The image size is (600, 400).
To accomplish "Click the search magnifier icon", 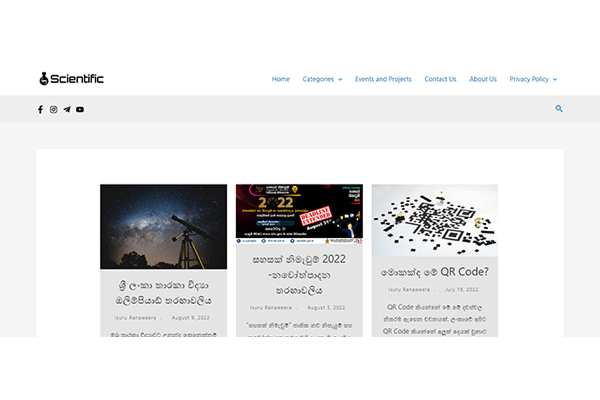I will click(559, 109).
